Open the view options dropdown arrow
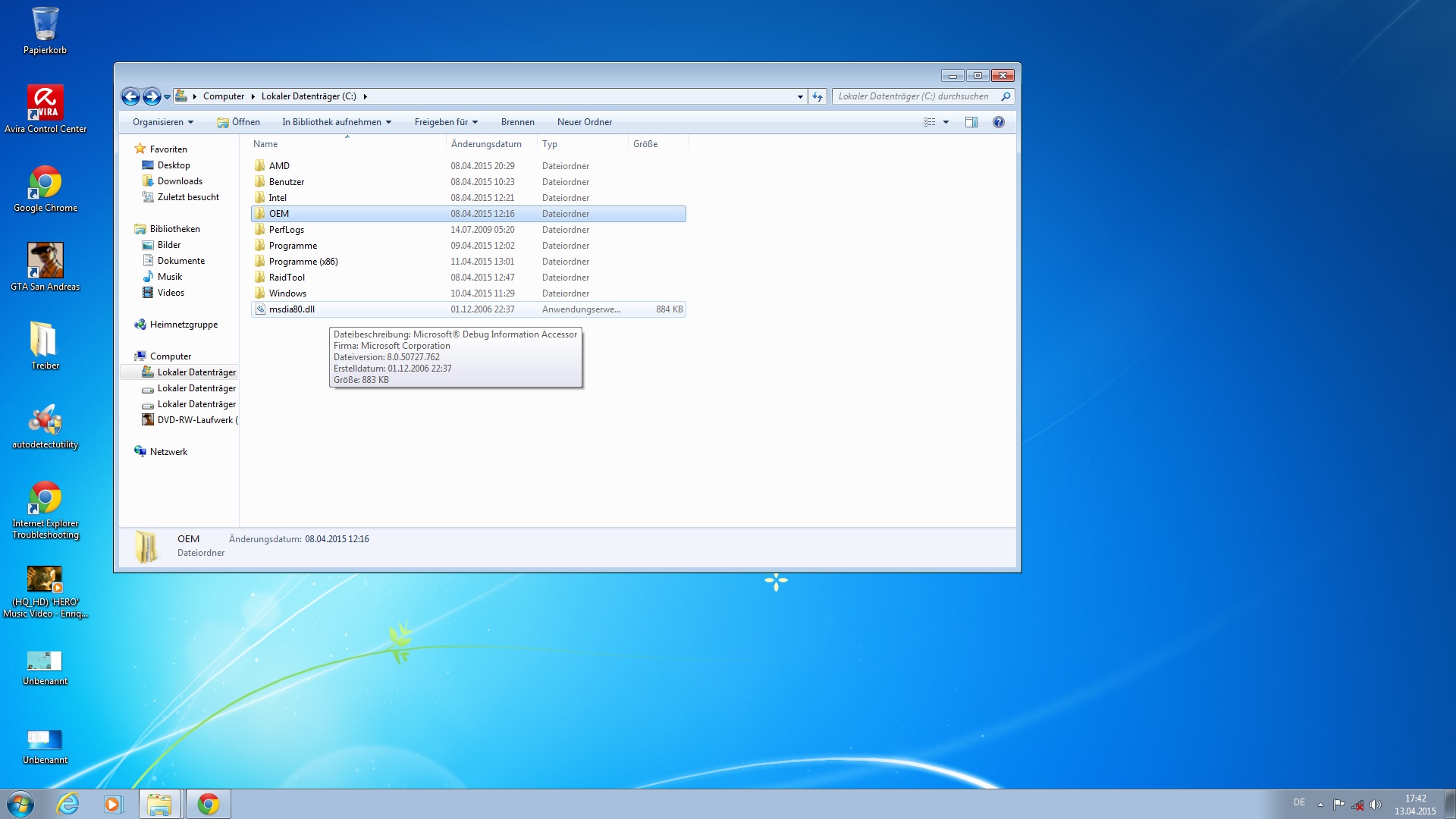 (946, 122)
